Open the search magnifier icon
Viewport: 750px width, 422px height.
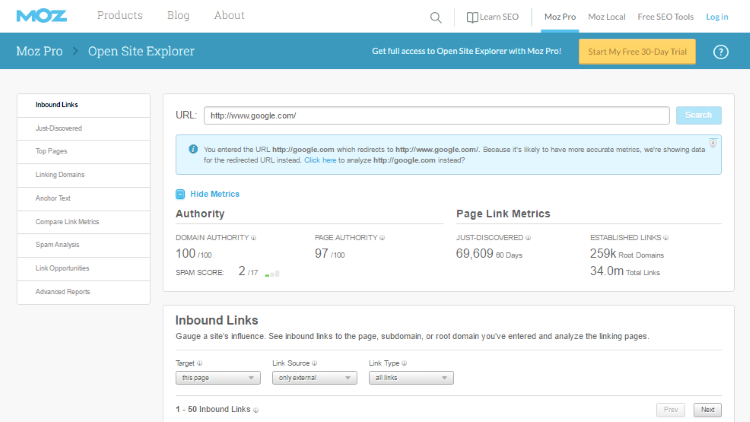click(x=435, y=18)
